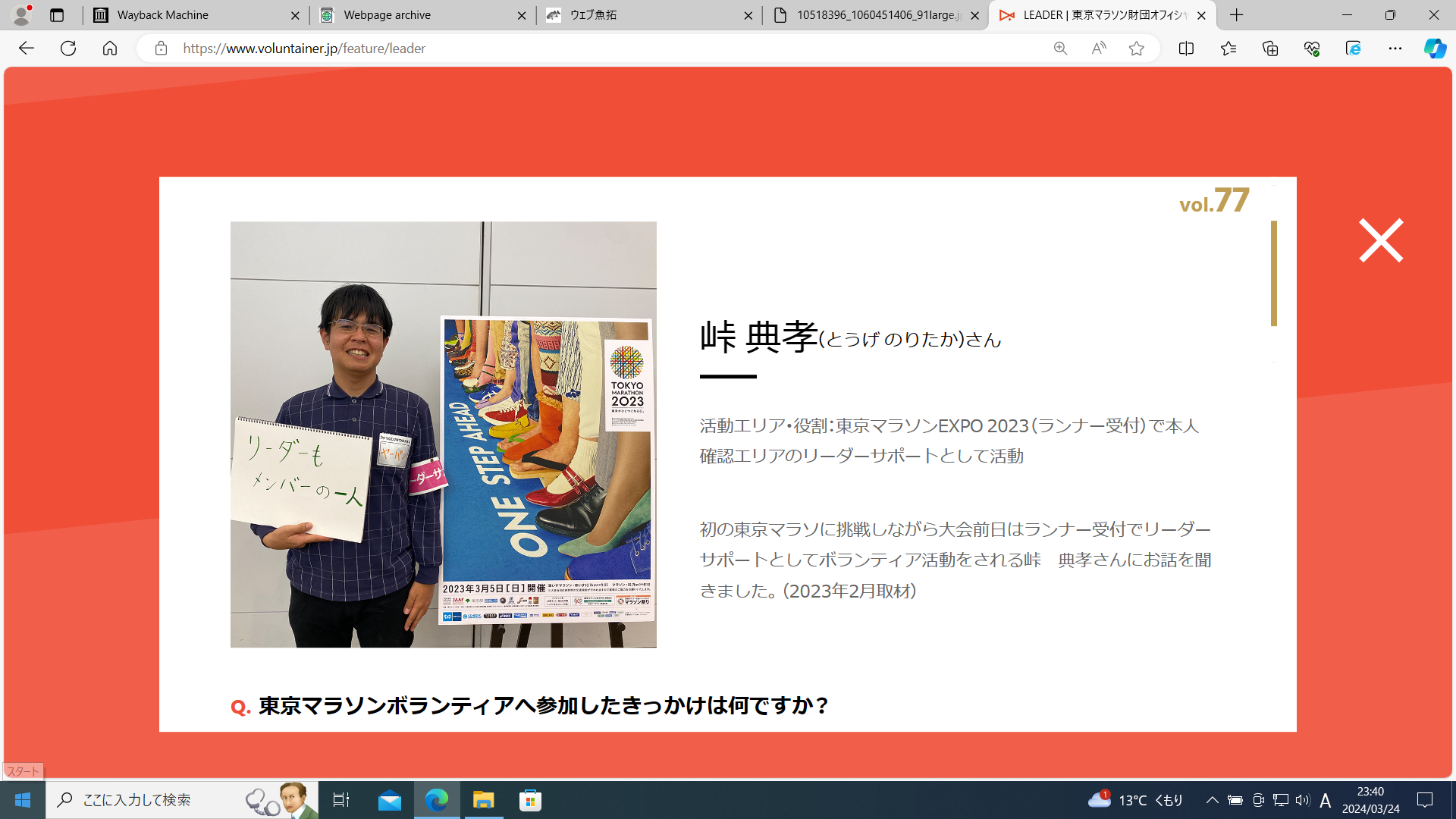1456x819 pixels.
Task: Expand system tray hidden icons chevron
Action: pos(1212,800)
